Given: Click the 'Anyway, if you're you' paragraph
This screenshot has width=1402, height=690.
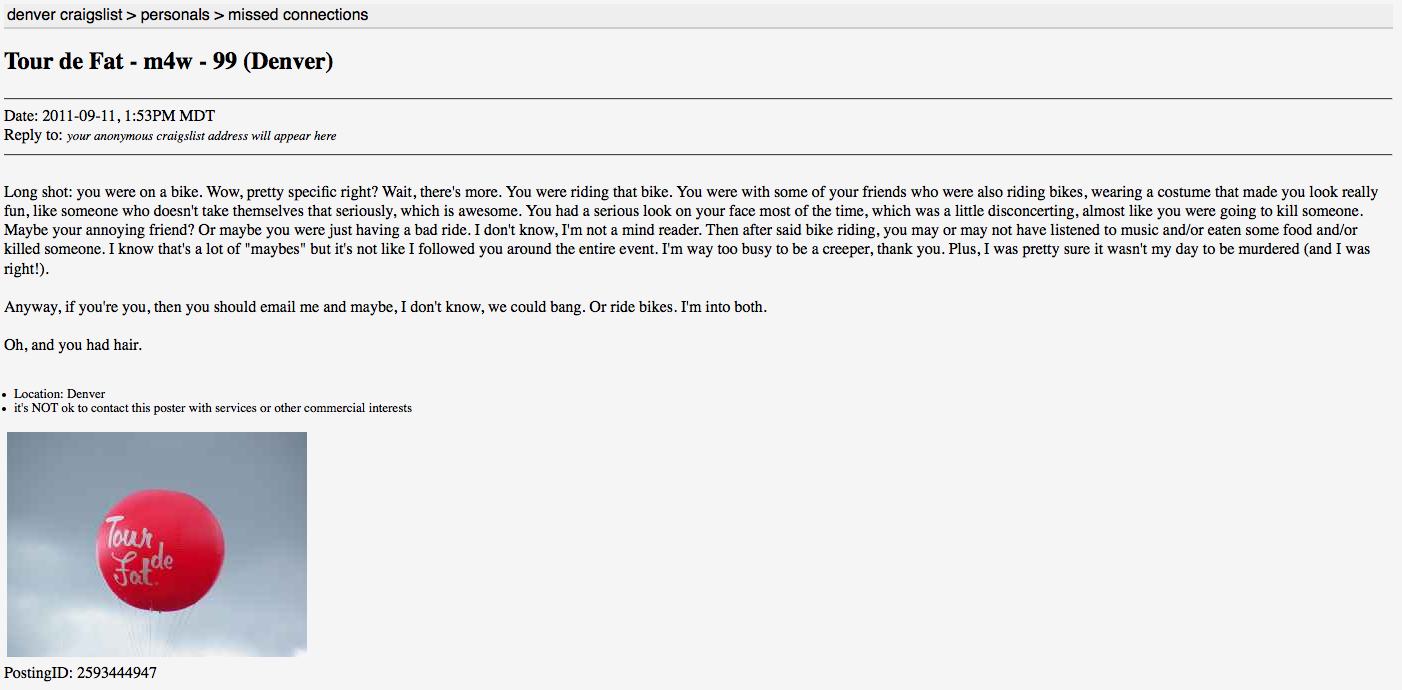Looking at the screenshot, I should point(385,307).
